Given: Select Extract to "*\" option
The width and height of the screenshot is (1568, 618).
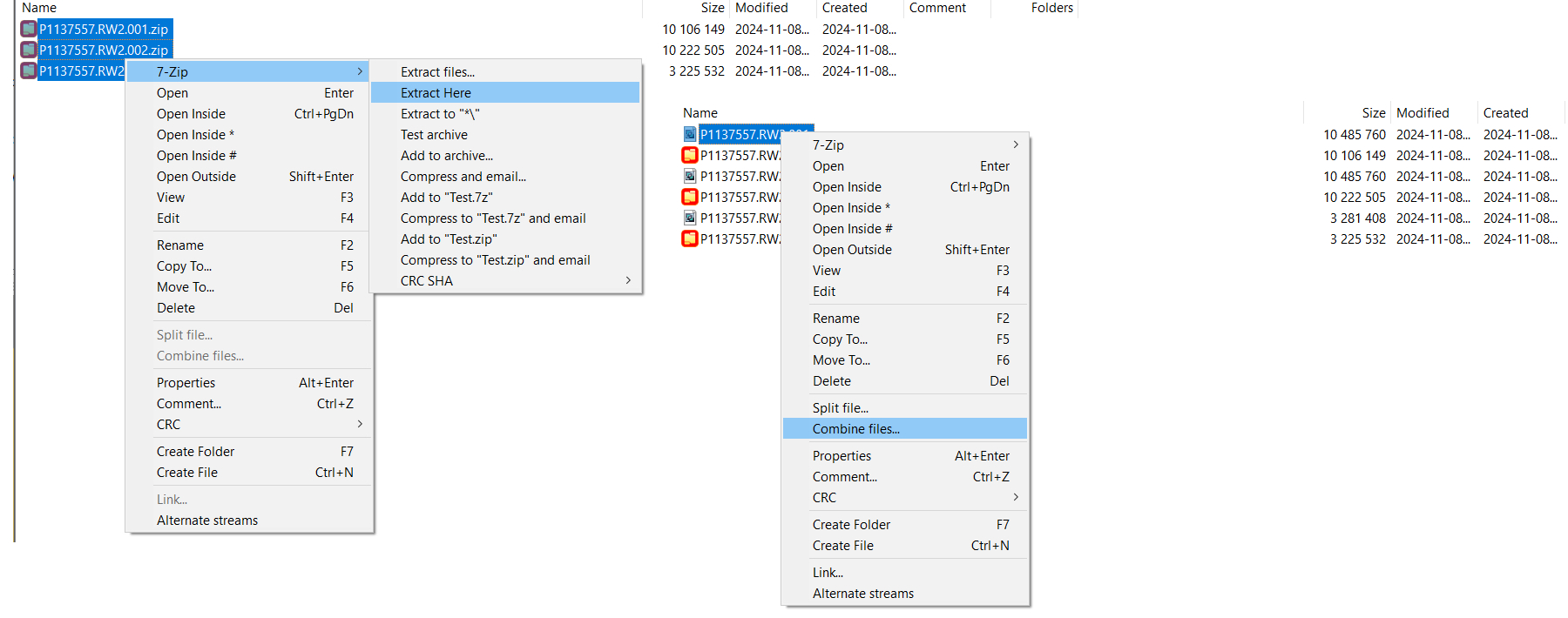Looking at the screenshot, I should point(505,113).
